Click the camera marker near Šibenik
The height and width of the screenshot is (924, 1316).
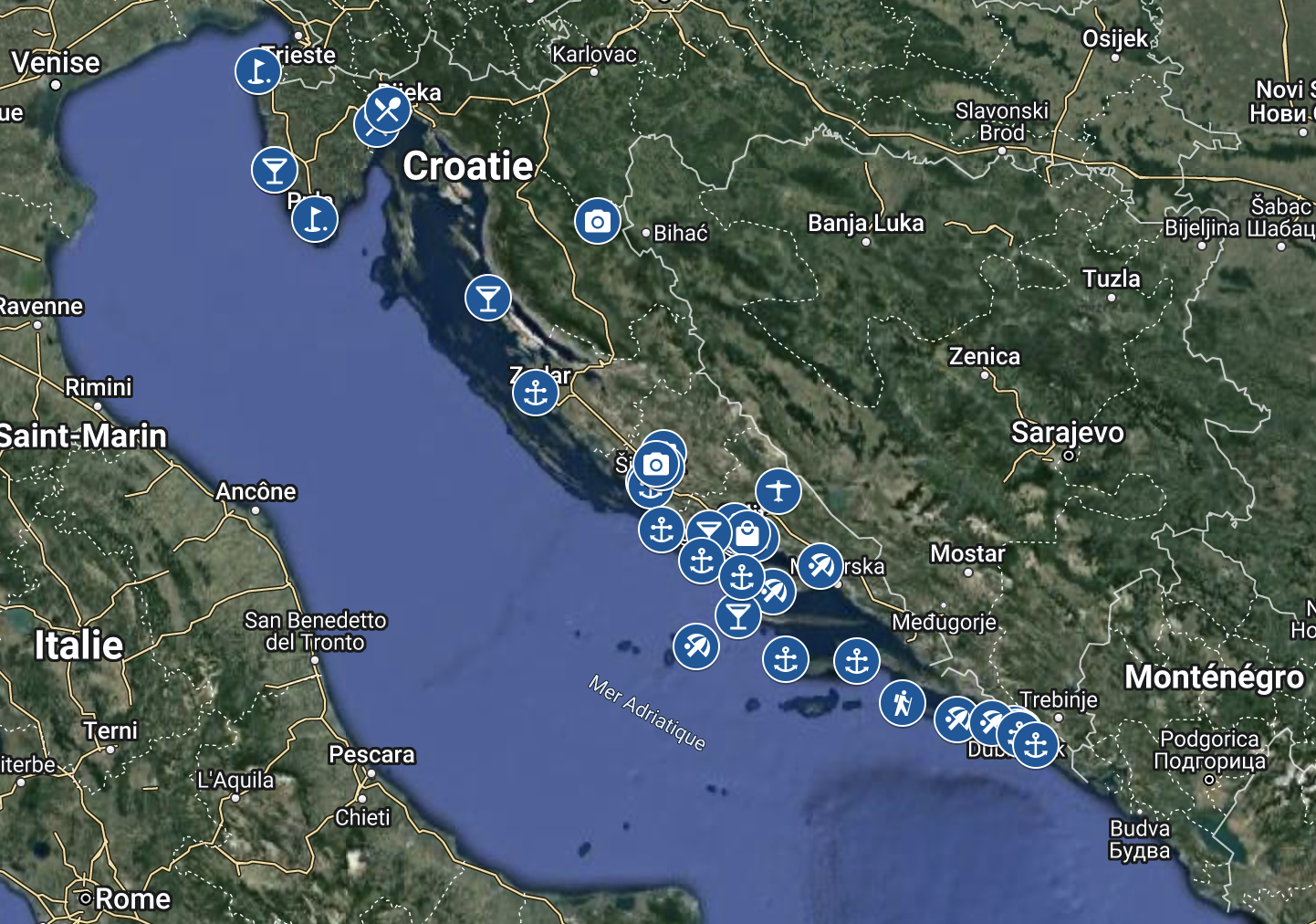(656, 465)
